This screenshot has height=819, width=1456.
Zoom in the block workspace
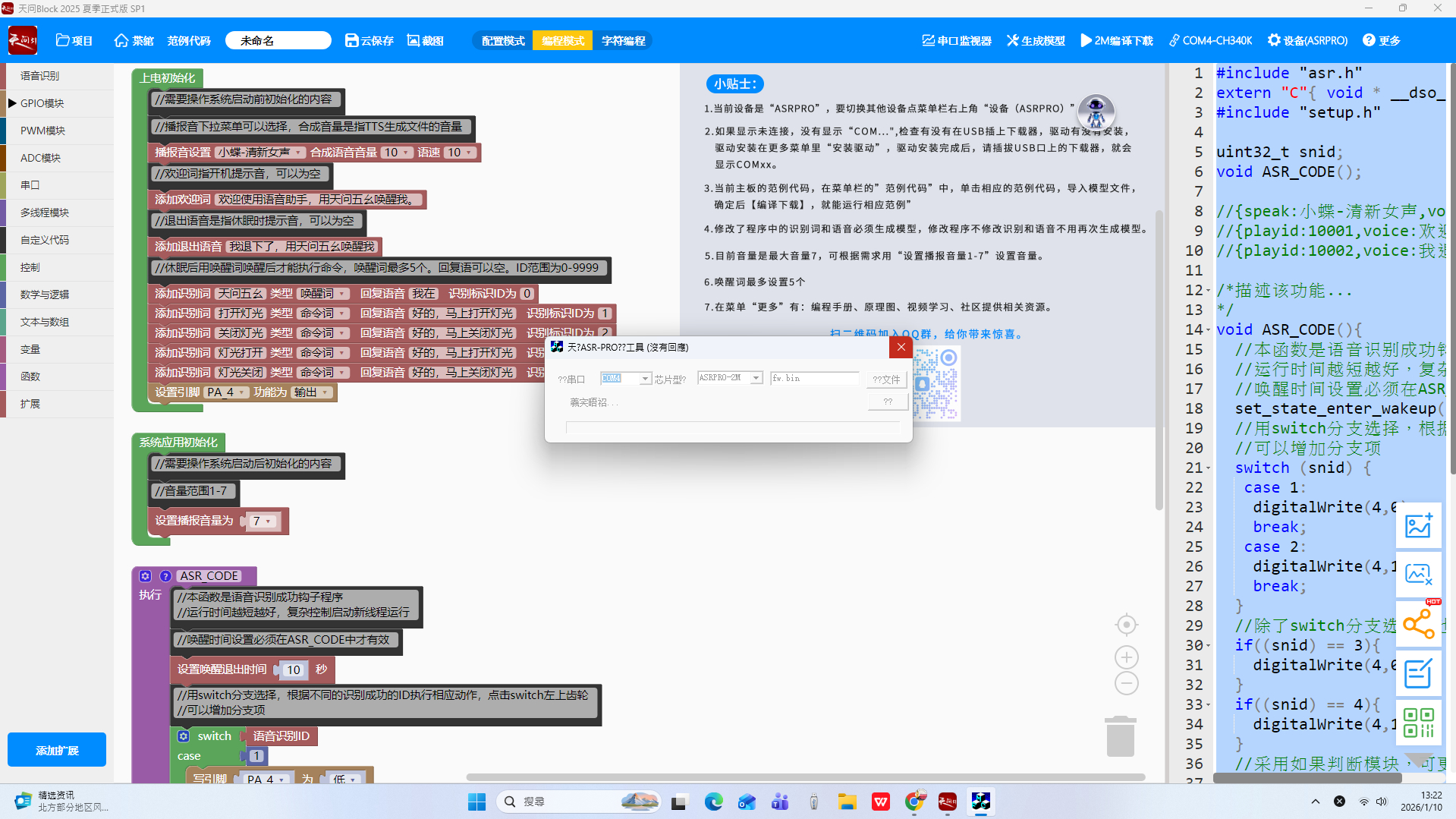tap(1127, 657)
